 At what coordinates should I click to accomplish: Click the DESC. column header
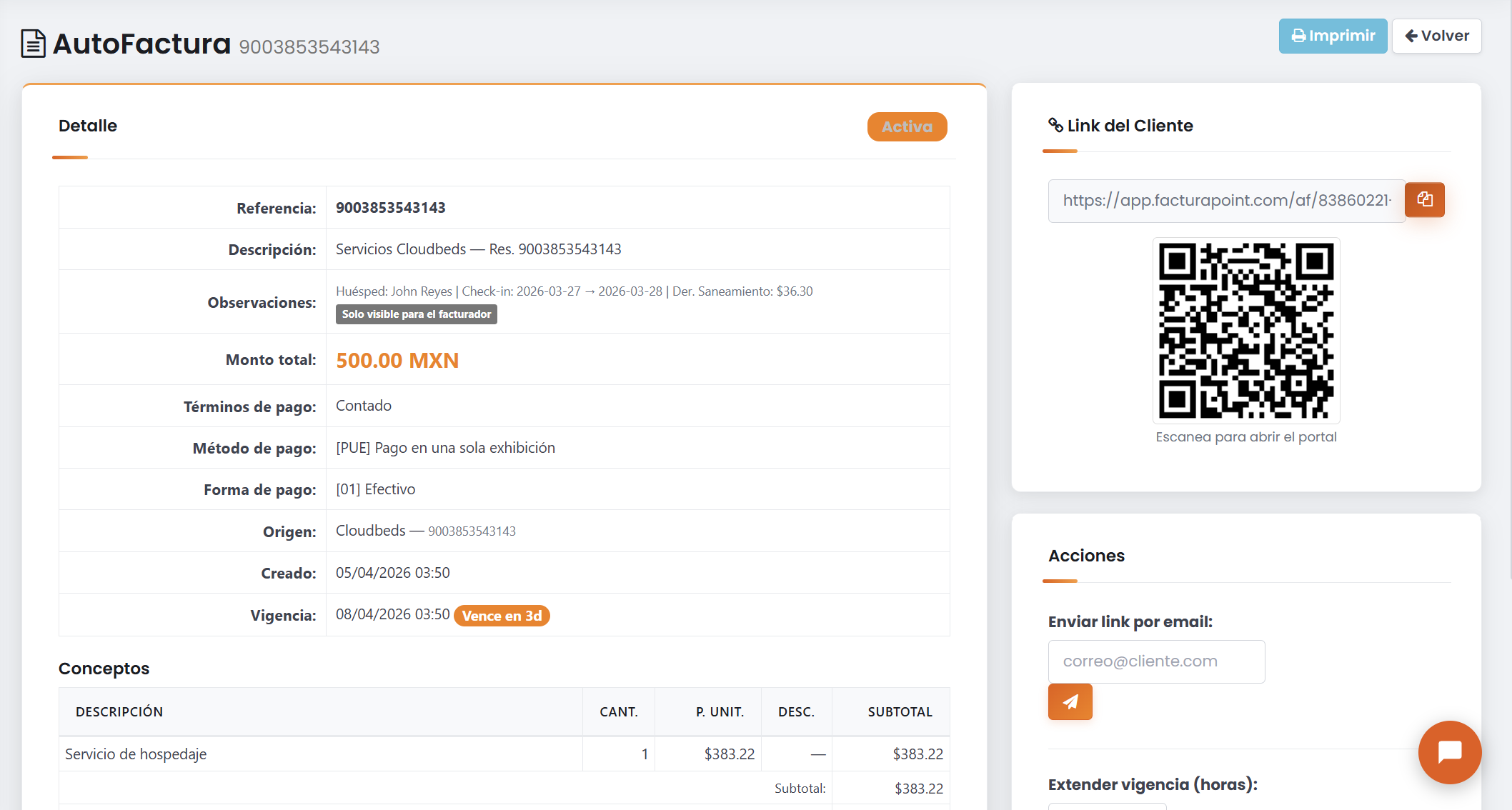[797, 712]
